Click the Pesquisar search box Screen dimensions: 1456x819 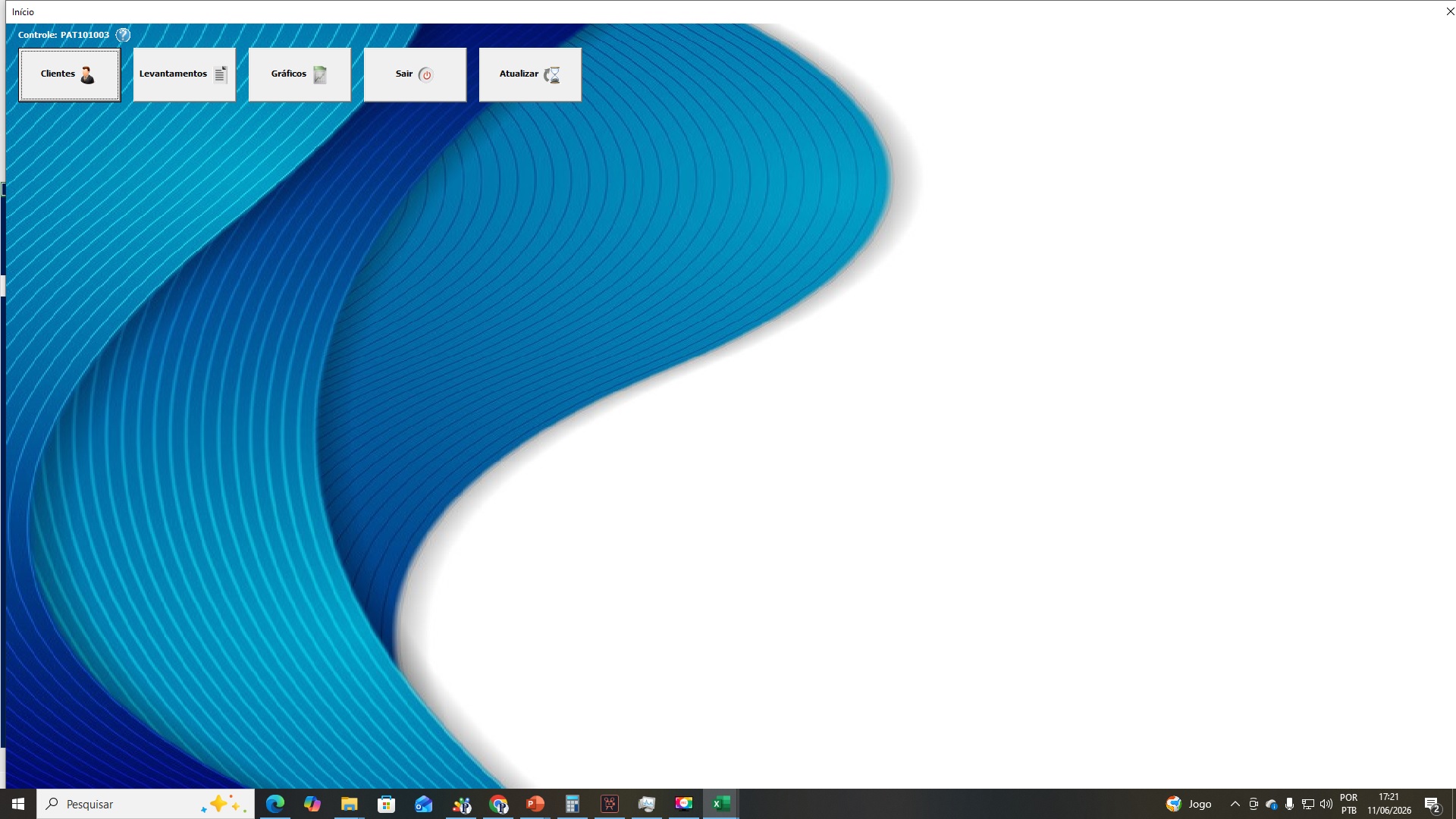pyautogui.click(x=145, y=804)
